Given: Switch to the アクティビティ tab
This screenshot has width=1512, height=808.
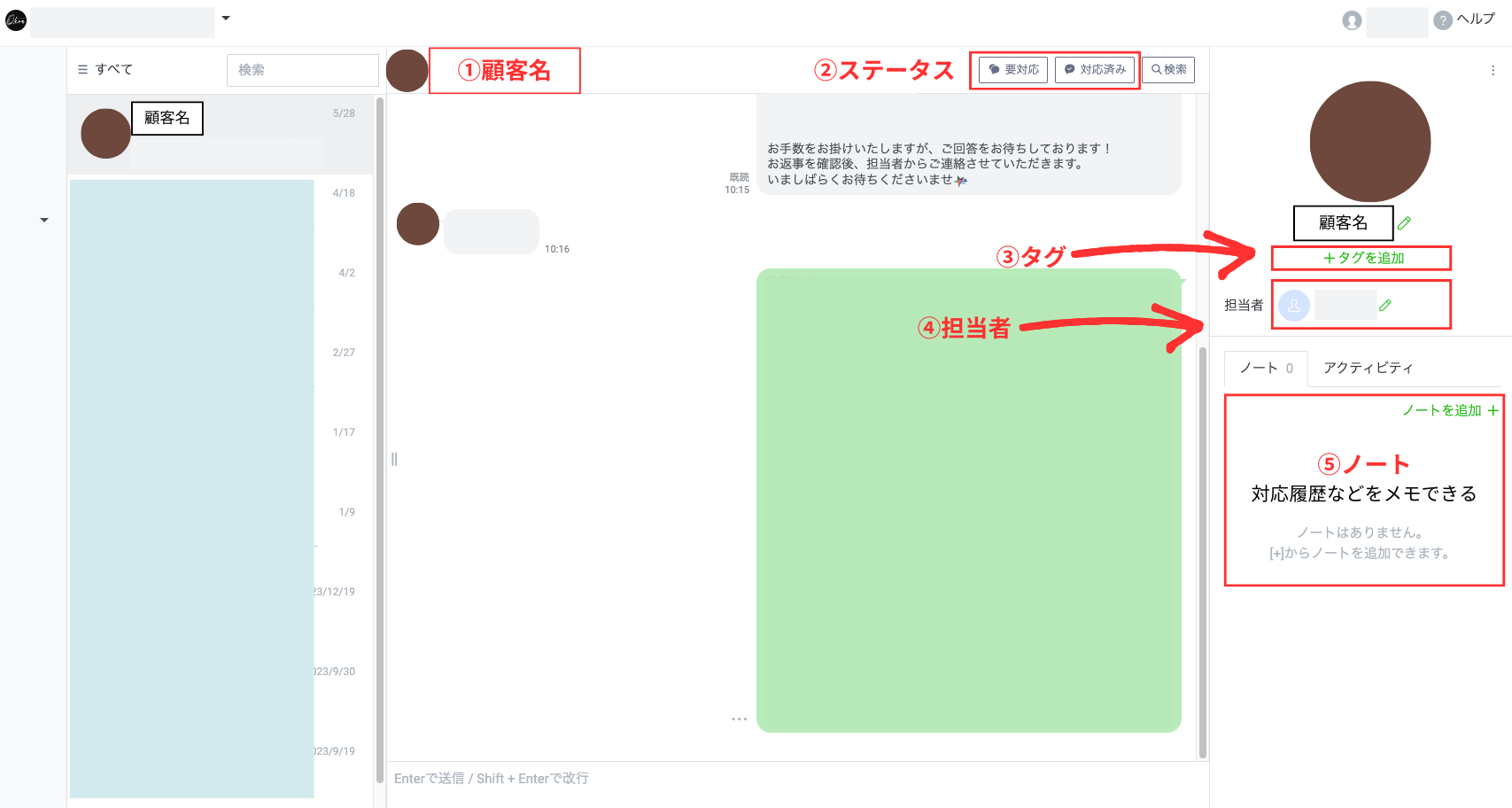Looking at the screenshot, I should tap(1368, 369).
